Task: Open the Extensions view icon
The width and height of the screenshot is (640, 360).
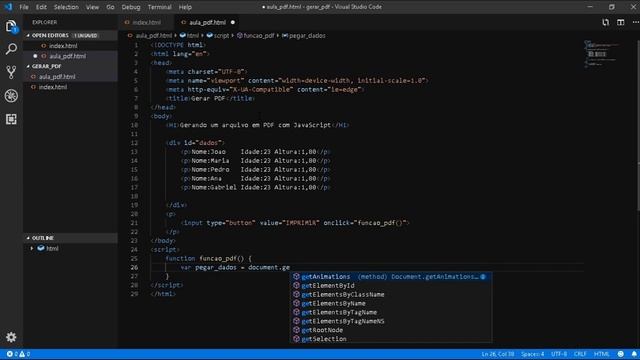Action: point(11,119)
